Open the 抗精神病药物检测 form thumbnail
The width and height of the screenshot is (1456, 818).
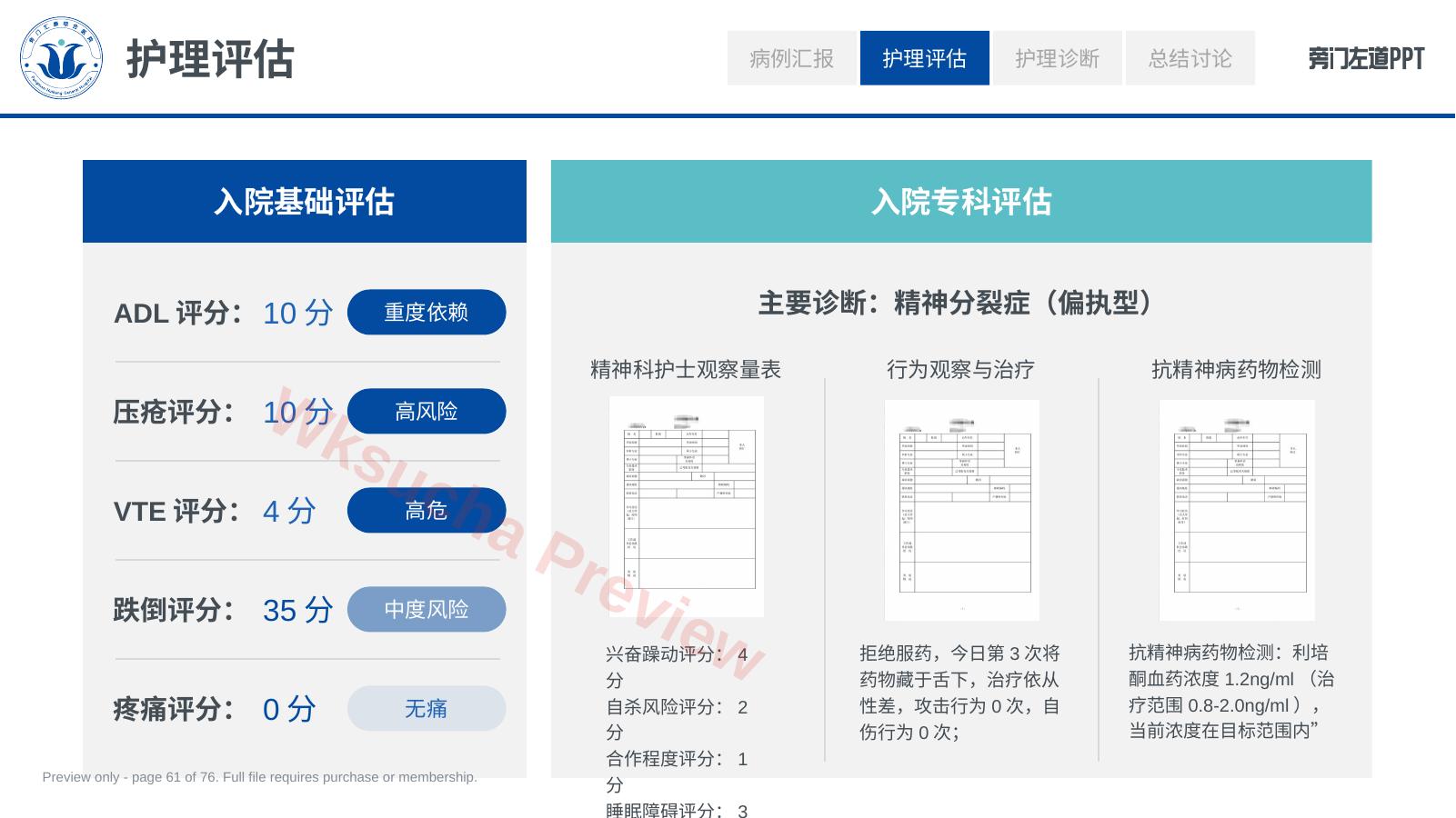pos(1237,510)
